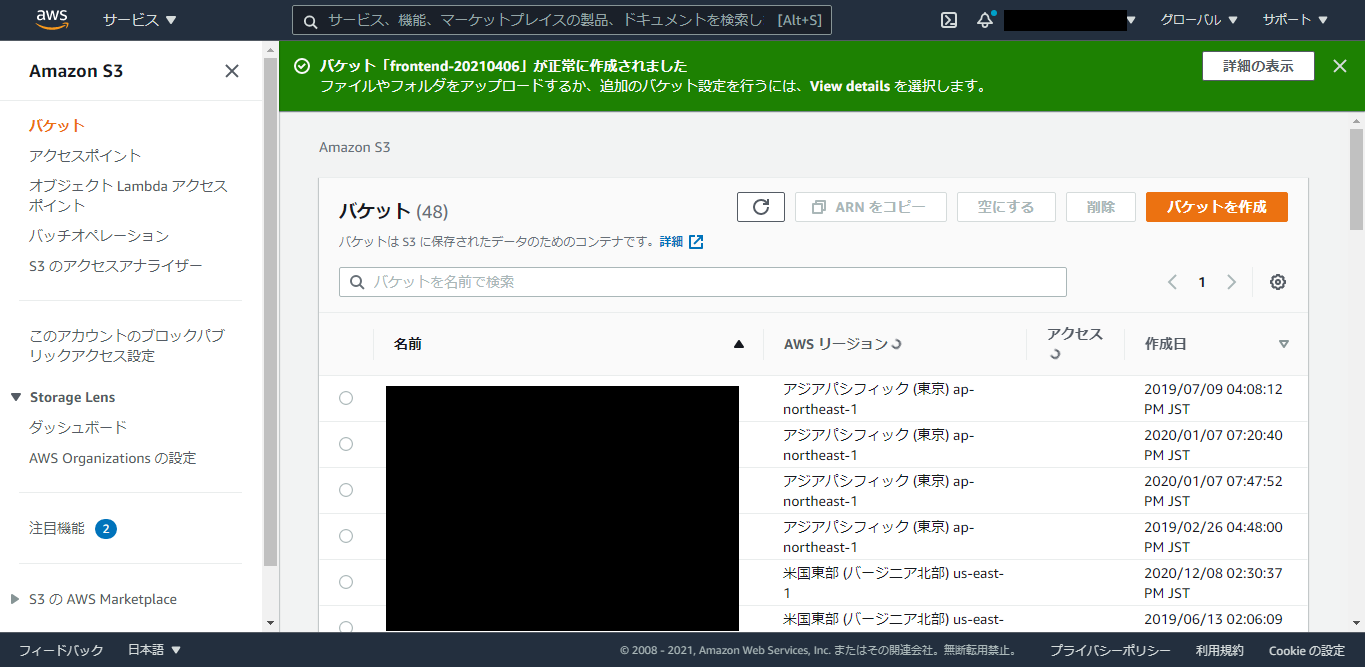Viewport: 1365px width, 667px height.
Task: Select the bucket created 2019/02/26
Action: tap(346, 536)
